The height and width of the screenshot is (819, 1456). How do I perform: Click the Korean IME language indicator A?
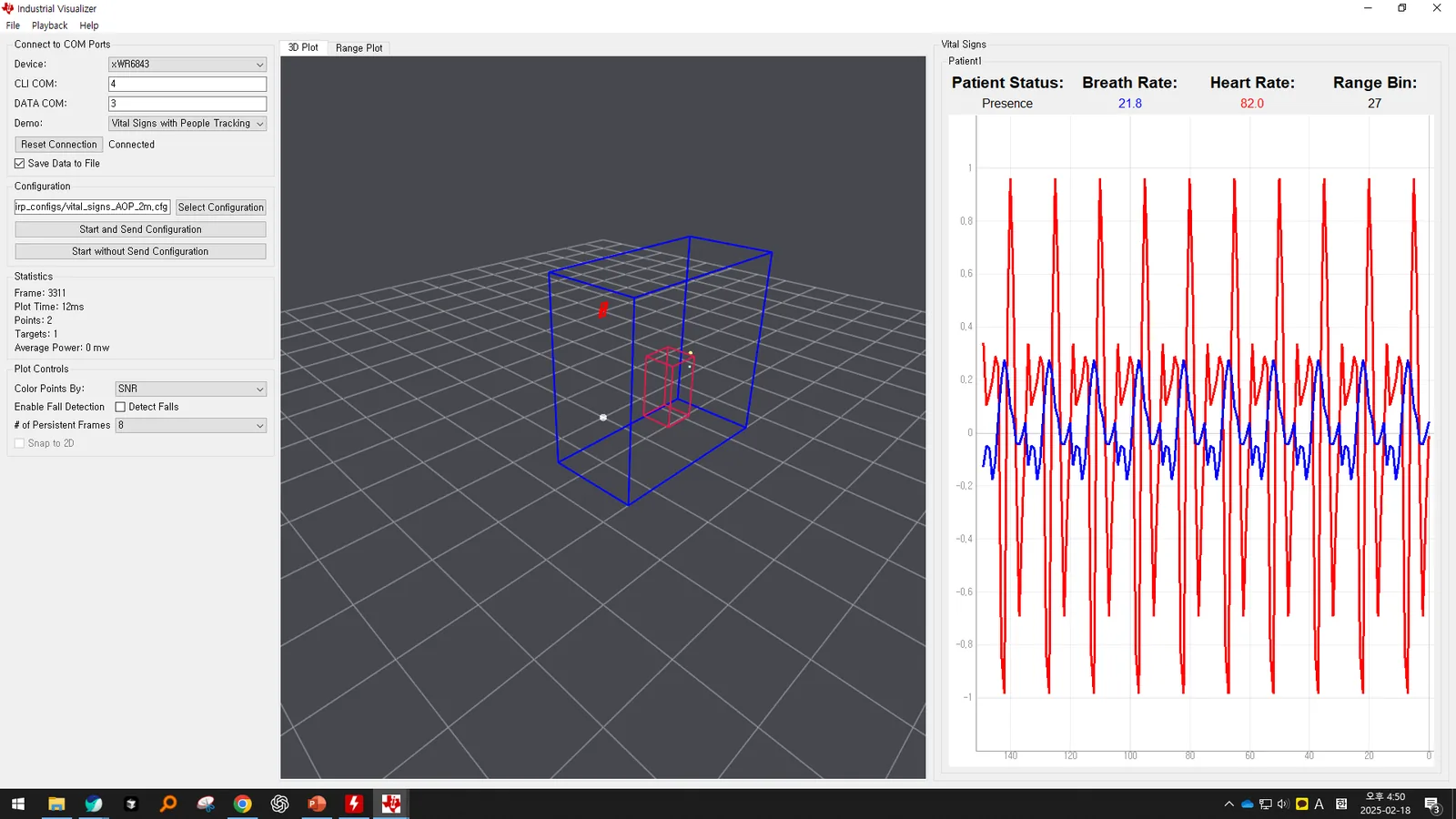1319,804
